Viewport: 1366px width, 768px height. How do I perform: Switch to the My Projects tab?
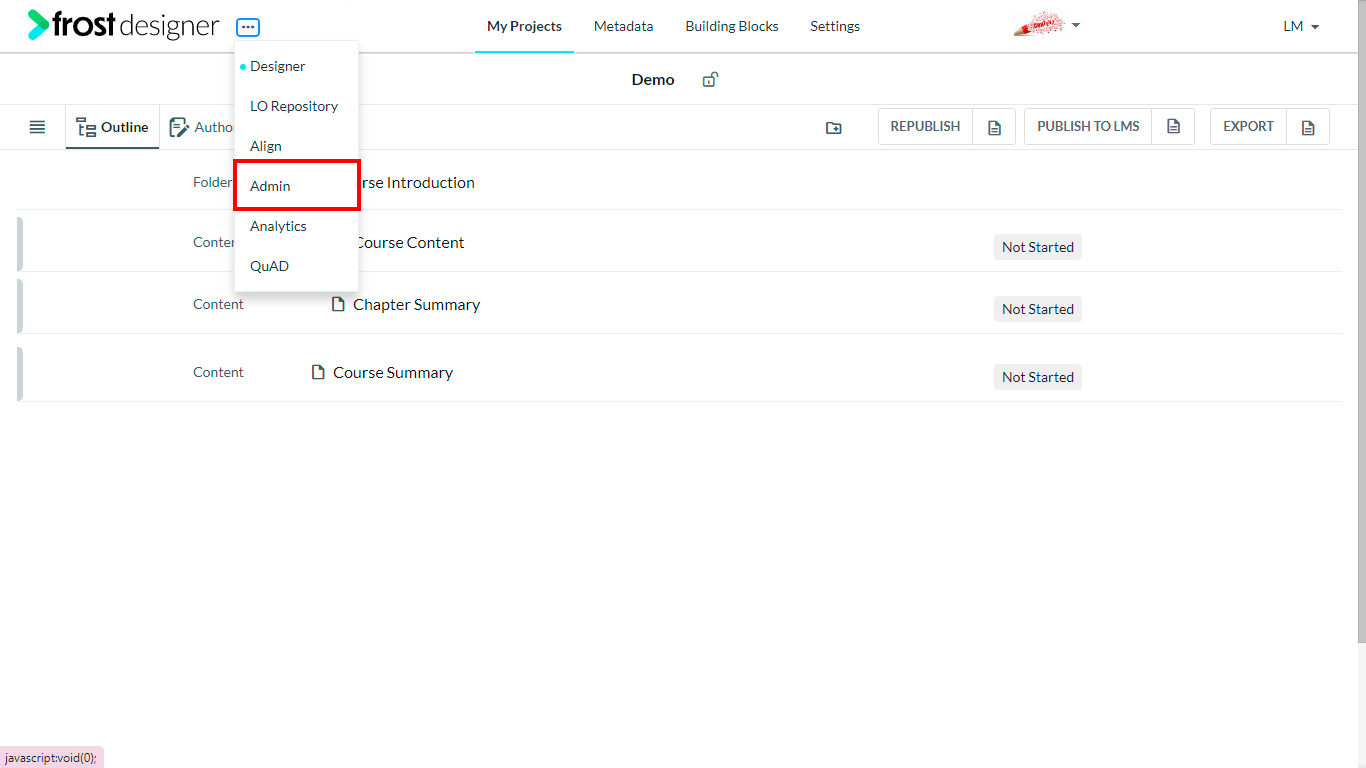click(x=524, y=26)
